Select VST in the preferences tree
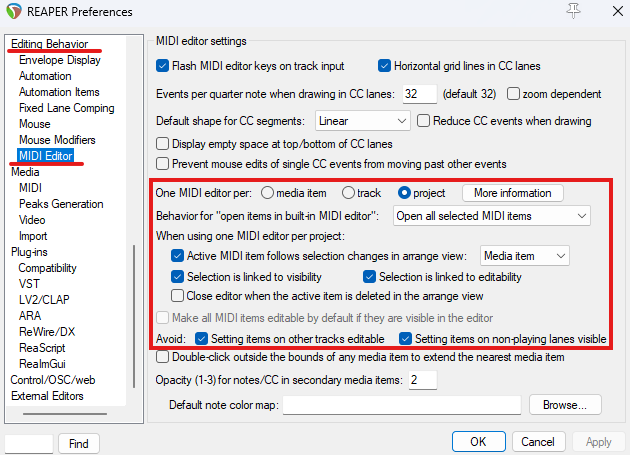The width and height of the screenshot is (630, 455). [x=29, y=284]
